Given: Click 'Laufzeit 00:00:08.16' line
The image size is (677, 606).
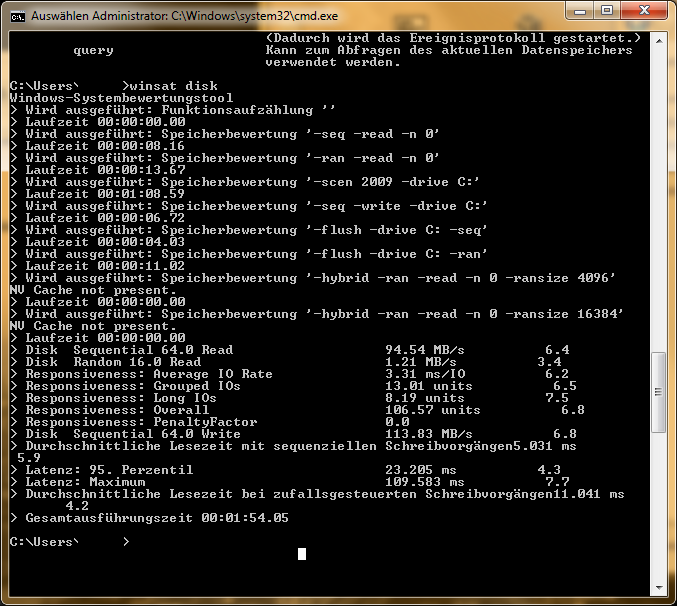Looking at the screenshot, I should pyautogui.click(x=97, y=146).
